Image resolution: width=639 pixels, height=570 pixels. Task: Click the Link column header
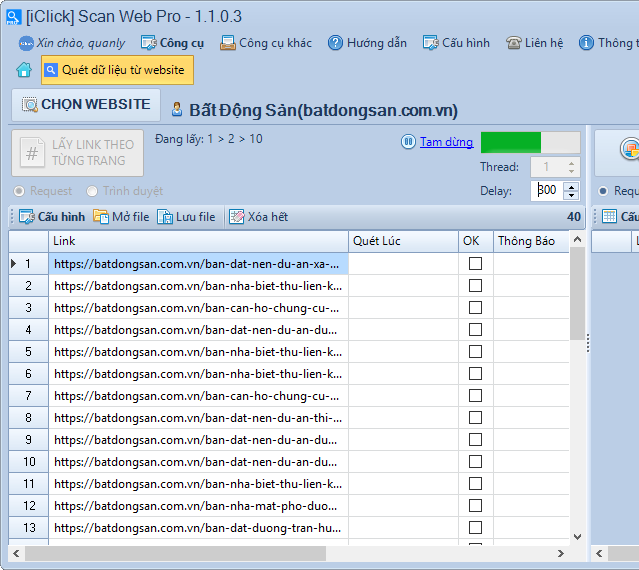tap(198, 241)
